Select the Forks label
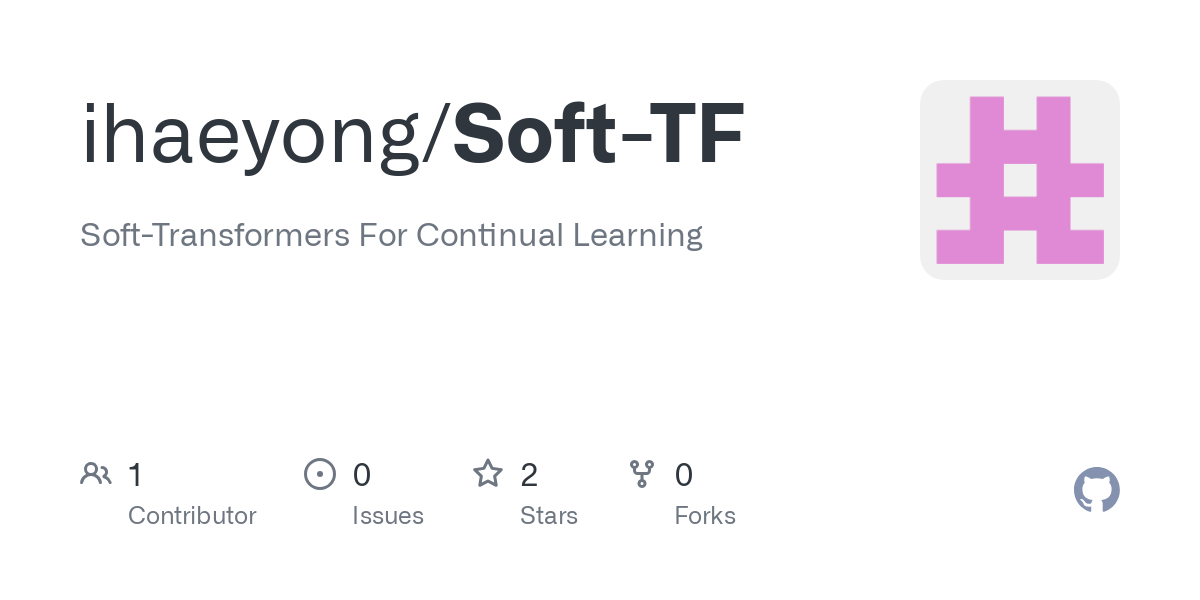 click(x=705, y=516)
